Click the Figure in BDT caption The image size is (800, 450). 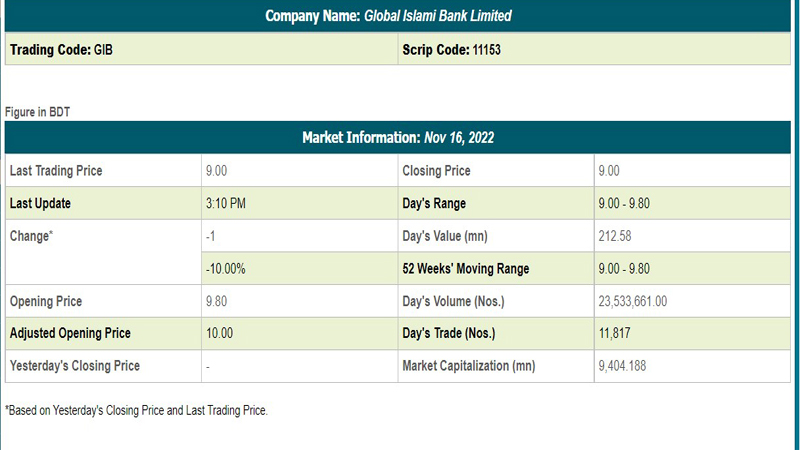coord(37,112)
